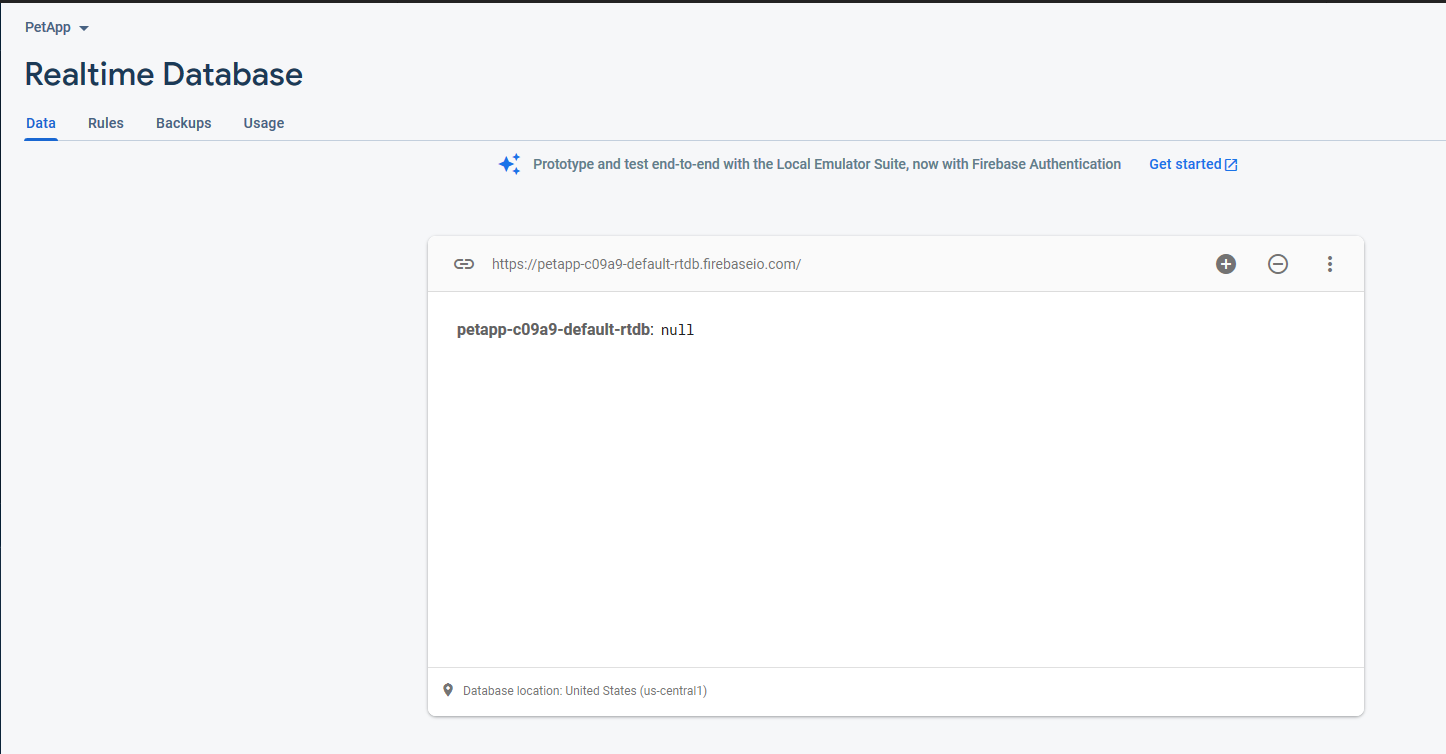Image resolution: width=1446 pixels, height=754 pixels.
Task: Click the chain link icon to copy database URL
Action: click(463, 264)
